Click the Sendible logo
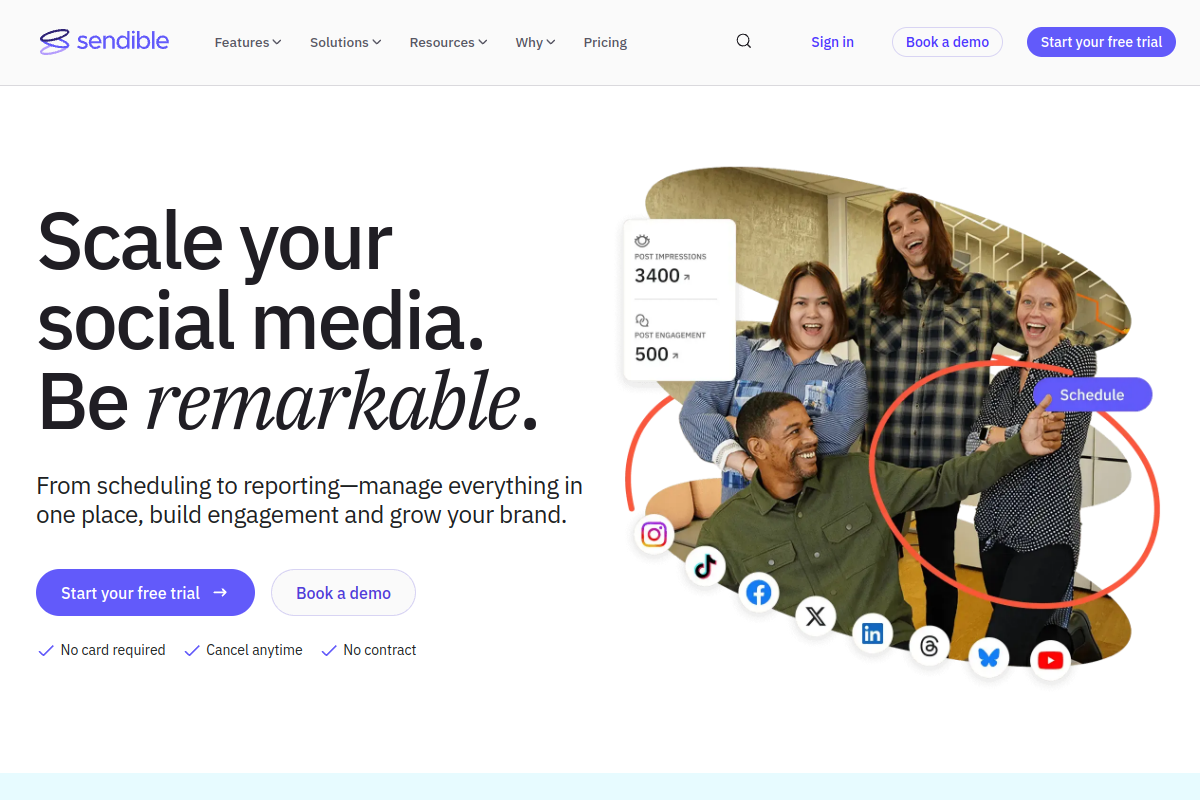 [x=104, y=41]
